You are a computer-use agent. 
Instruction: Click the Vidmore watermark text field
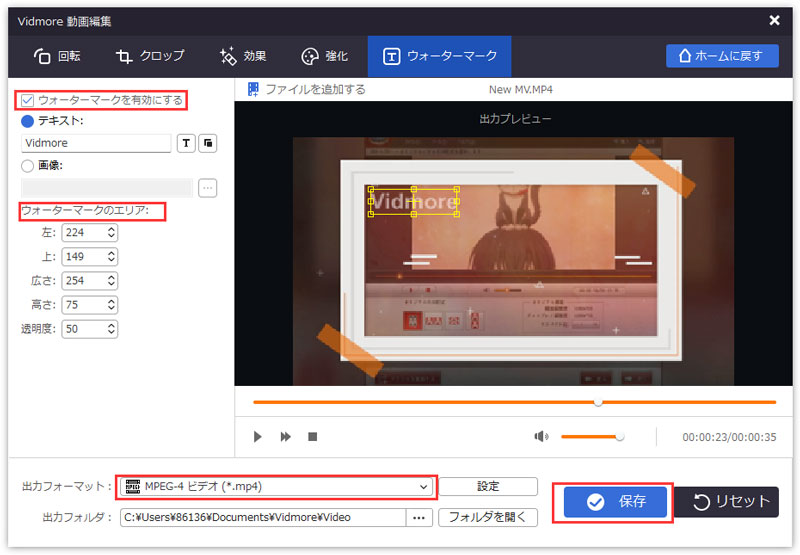coord(96,143)
